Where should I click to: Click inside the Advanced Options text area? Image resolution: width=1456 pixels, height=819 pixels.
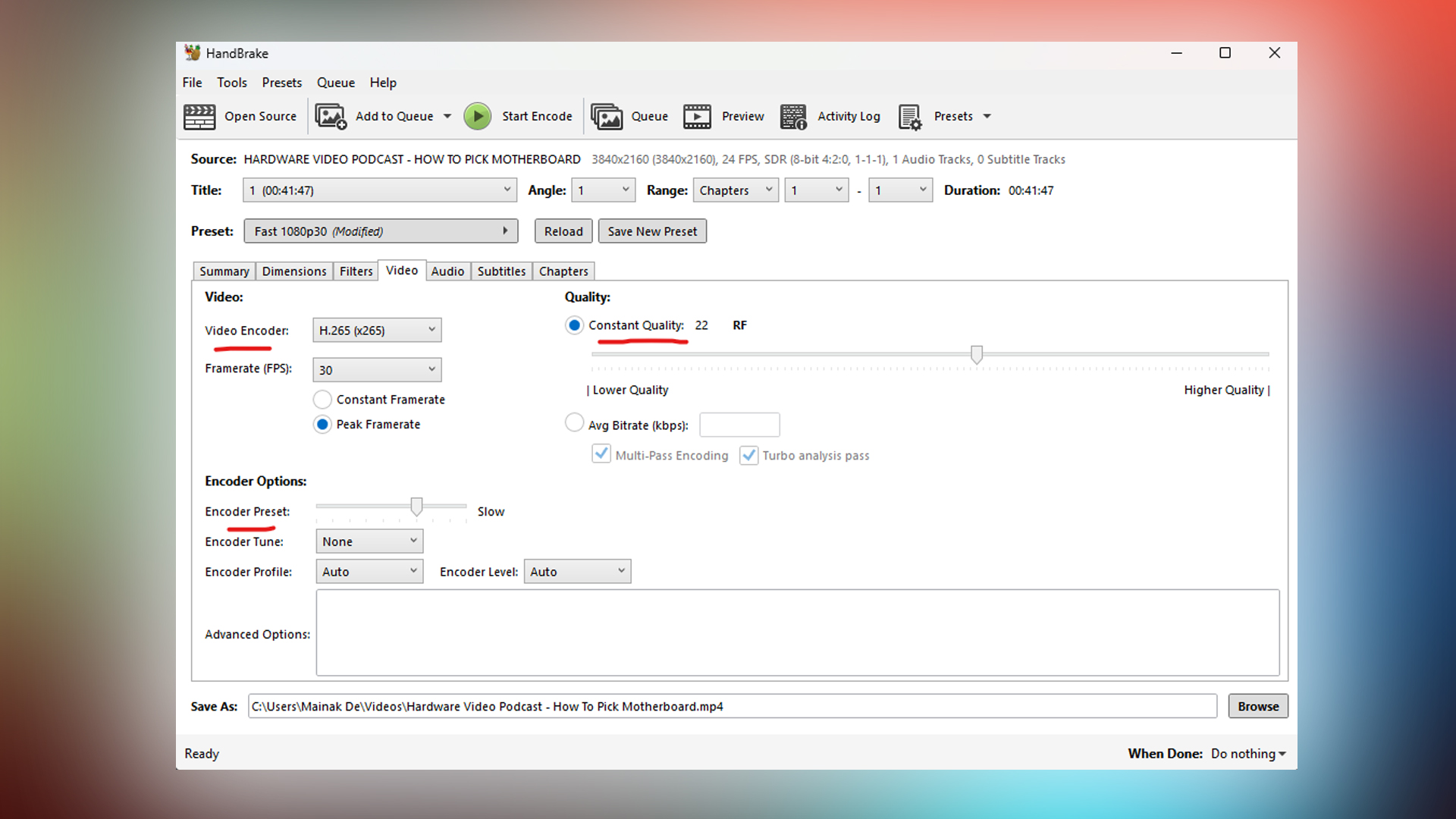point(798,632)
